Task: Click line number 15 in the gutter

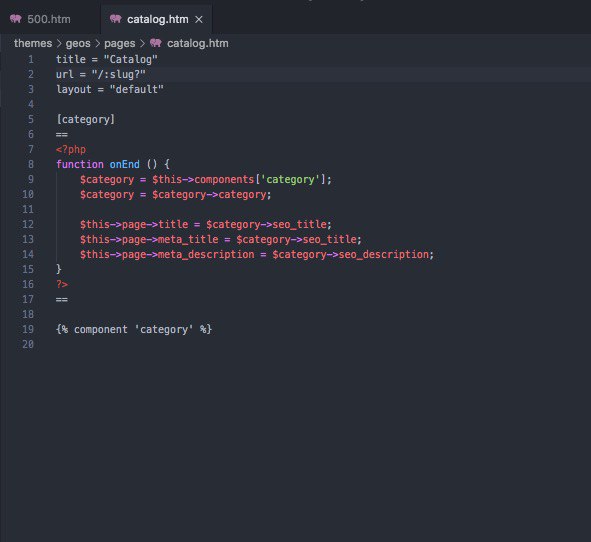Action: 28,269
